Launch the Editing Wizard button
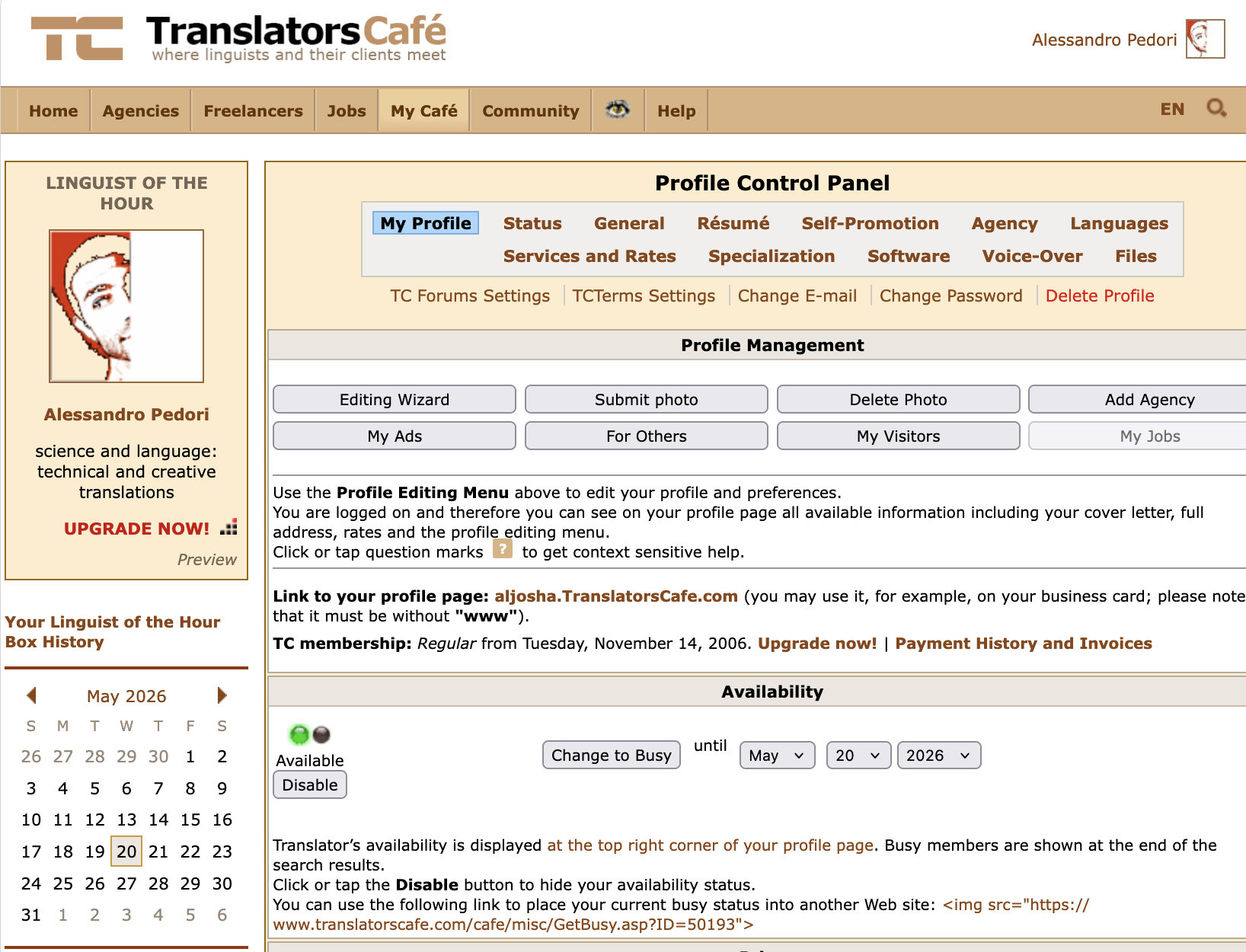The image size is (1246, 952). coord(395,399)
